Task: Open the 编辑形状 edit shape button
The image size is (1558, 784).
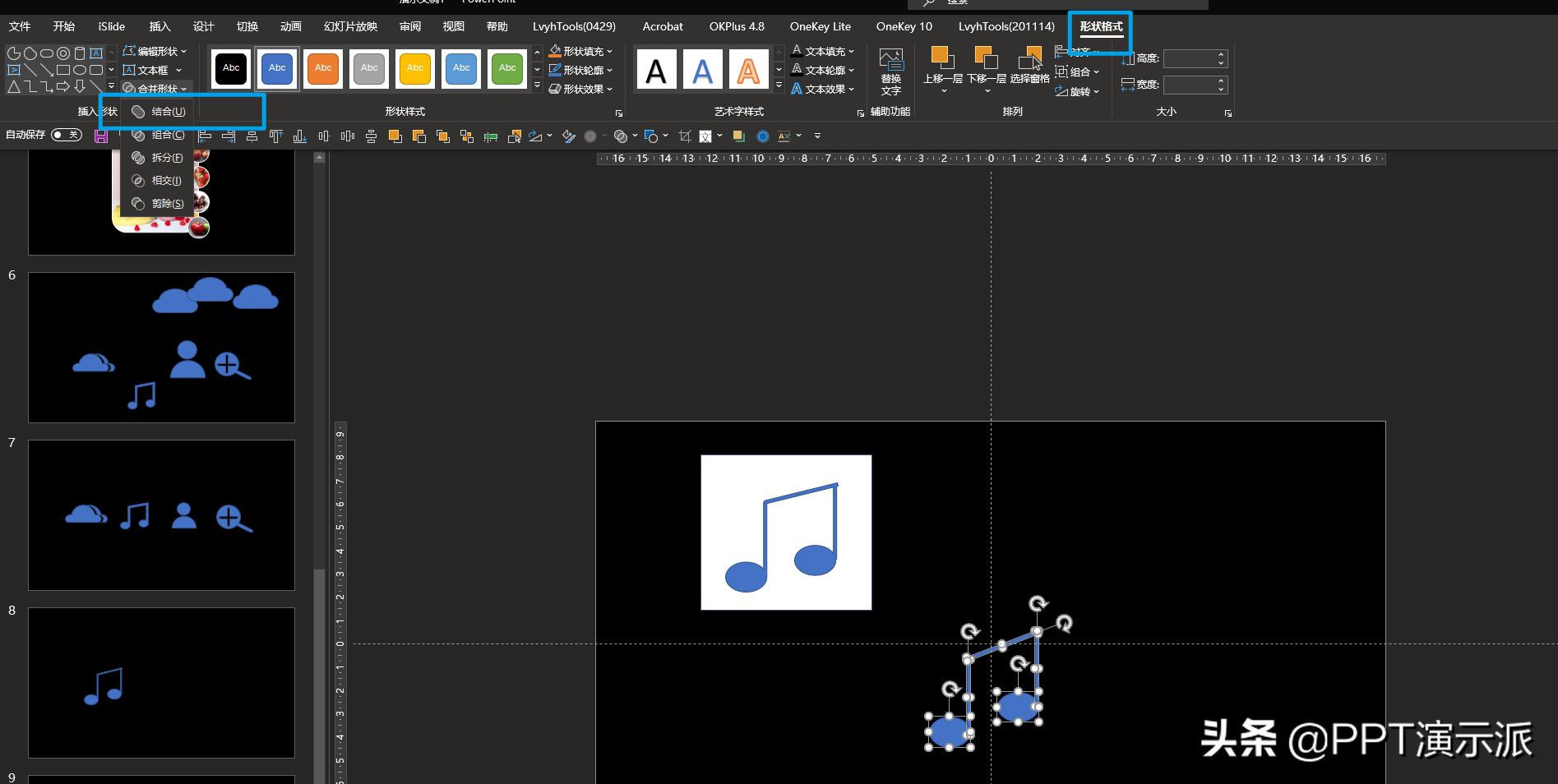Action: (x=155, y=51)
